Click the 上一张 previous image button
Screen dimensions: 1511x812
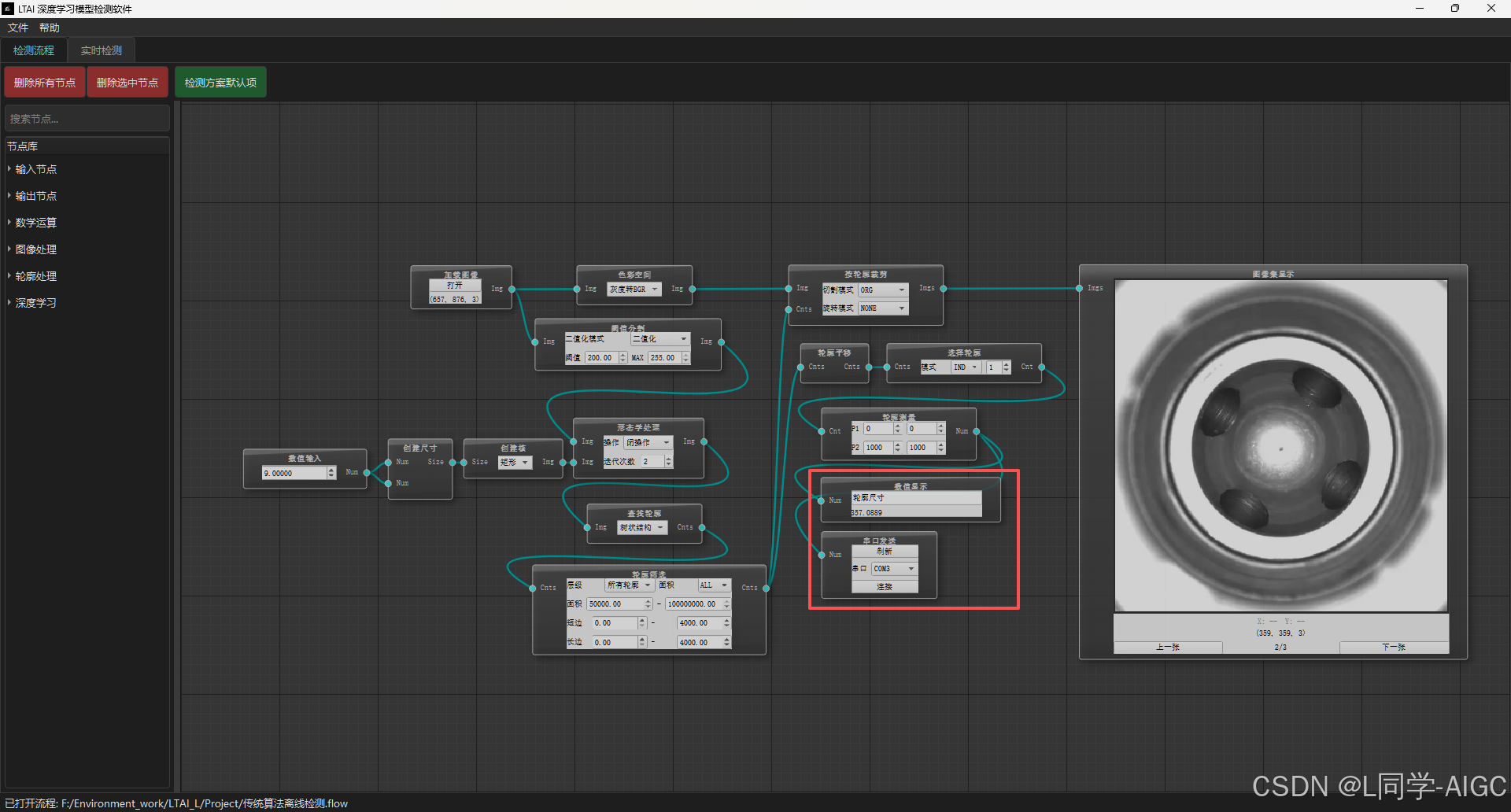coord(1168,648)
